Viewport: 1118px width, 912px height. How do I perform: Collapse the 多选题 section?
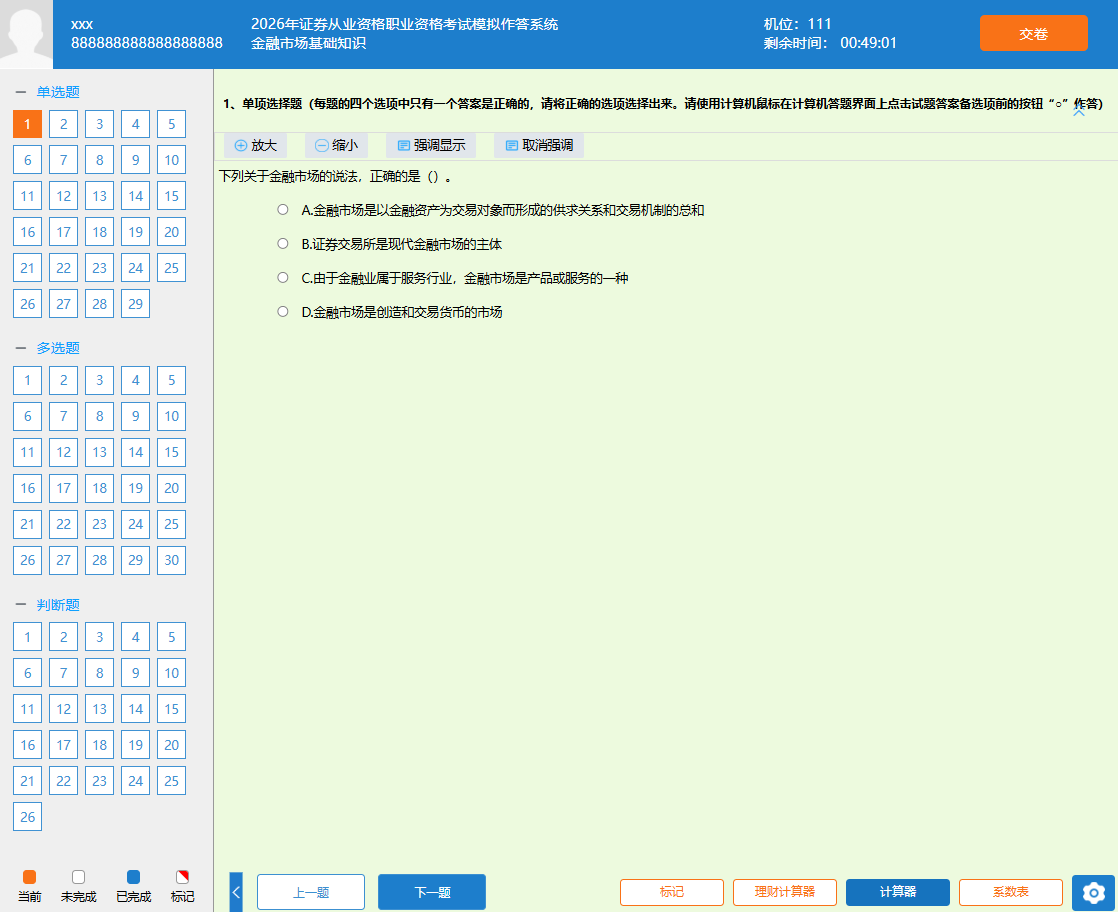[x=21, y=348]
